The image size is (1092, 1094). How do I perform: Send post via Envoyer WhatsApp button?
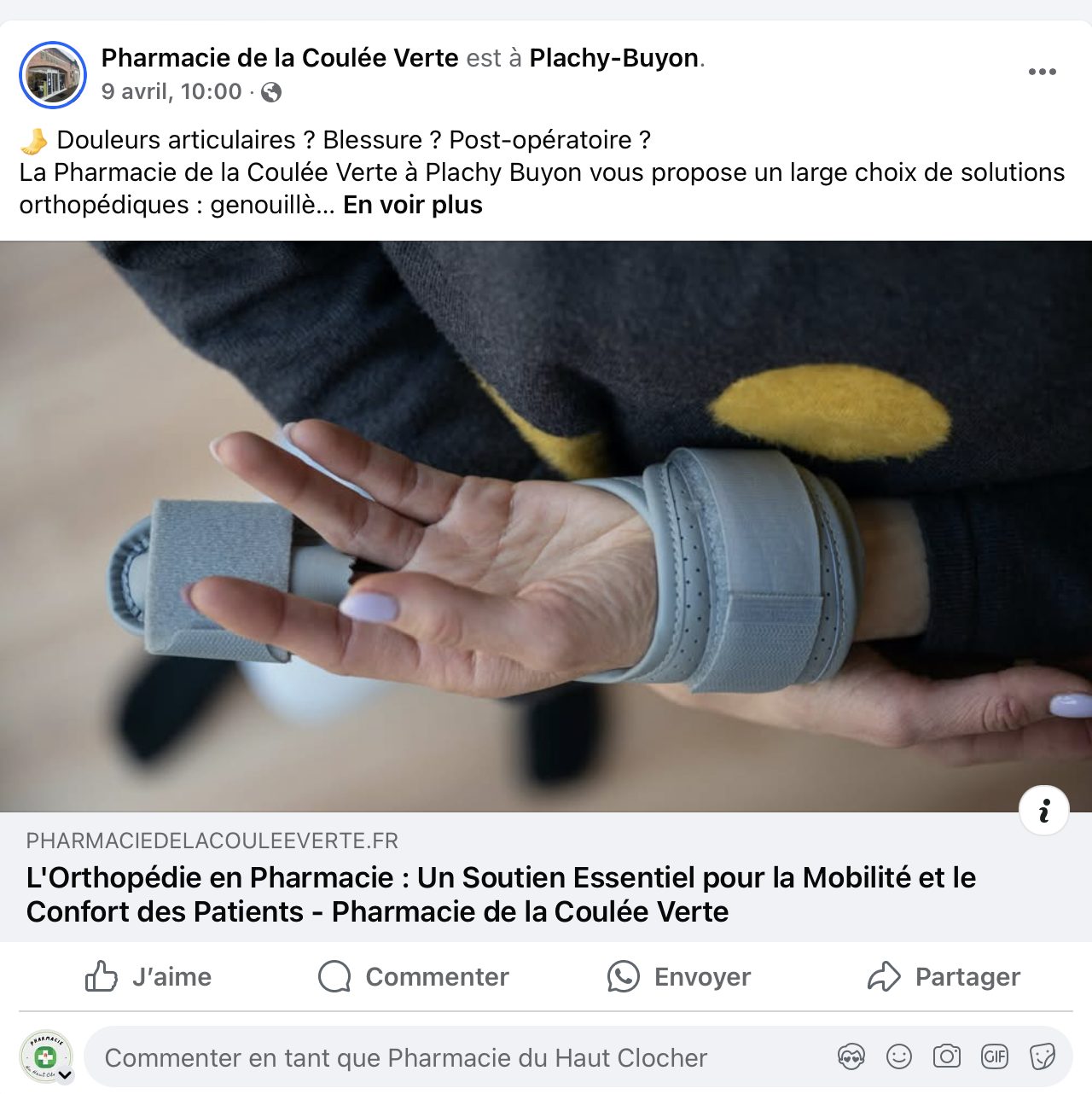679,976
